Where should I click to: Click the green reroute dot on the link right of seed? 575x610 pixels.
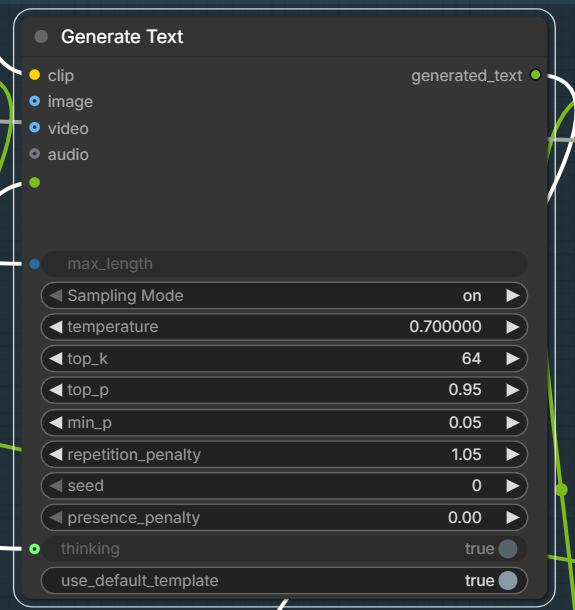click(x=561, y=490)
